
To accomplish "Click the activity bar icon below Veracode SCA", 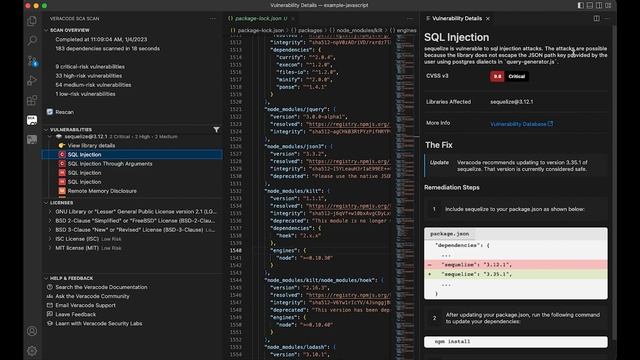I will 32,139.
